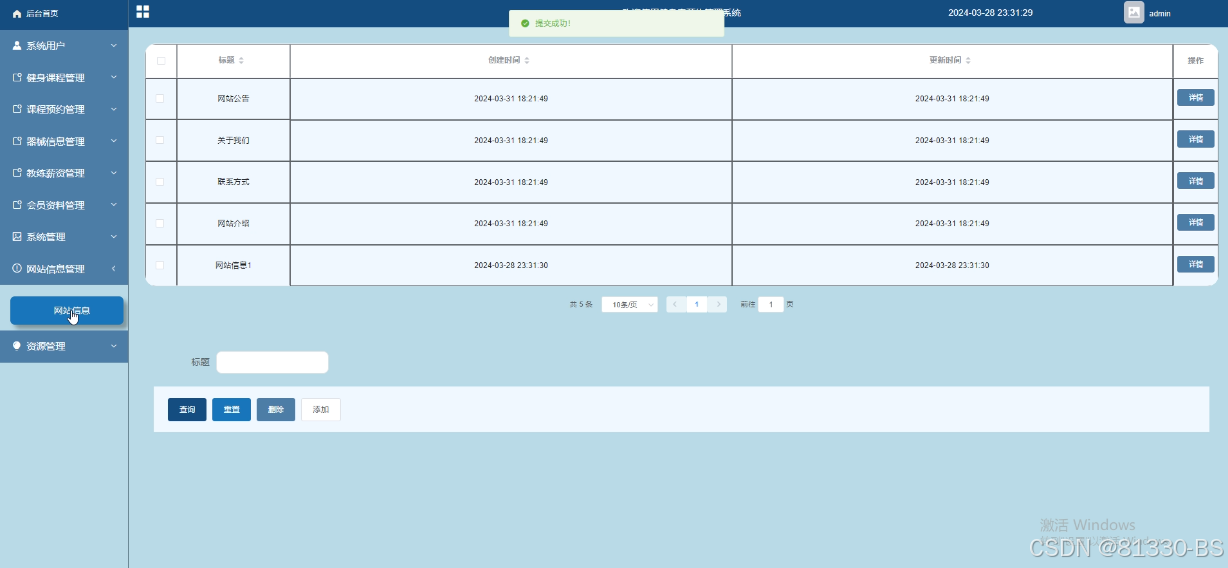Click the grid menu icon in header
This screenshot has width=1228, height=568.
click(143, 12)
